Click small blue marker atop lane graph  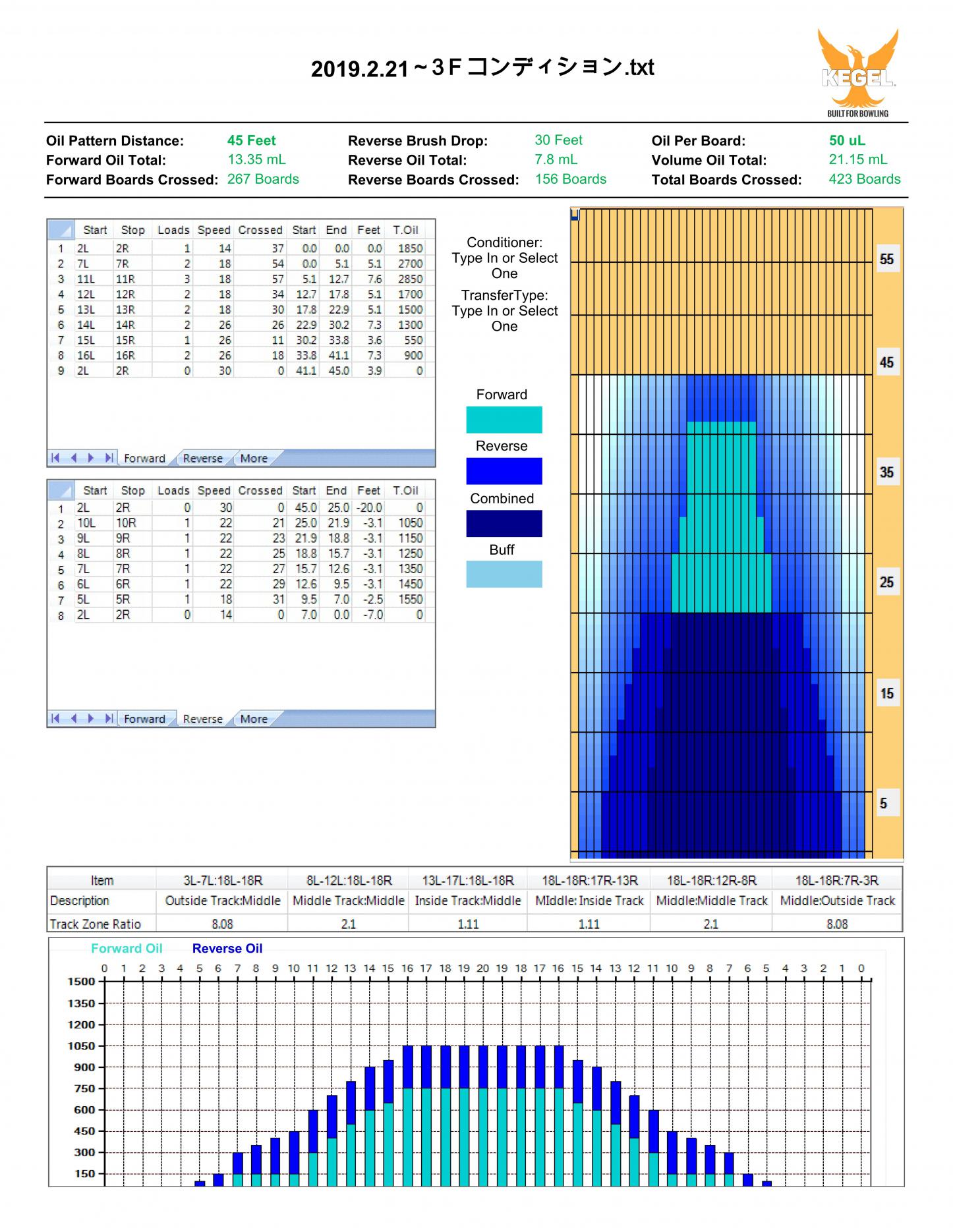coord(575,215)
